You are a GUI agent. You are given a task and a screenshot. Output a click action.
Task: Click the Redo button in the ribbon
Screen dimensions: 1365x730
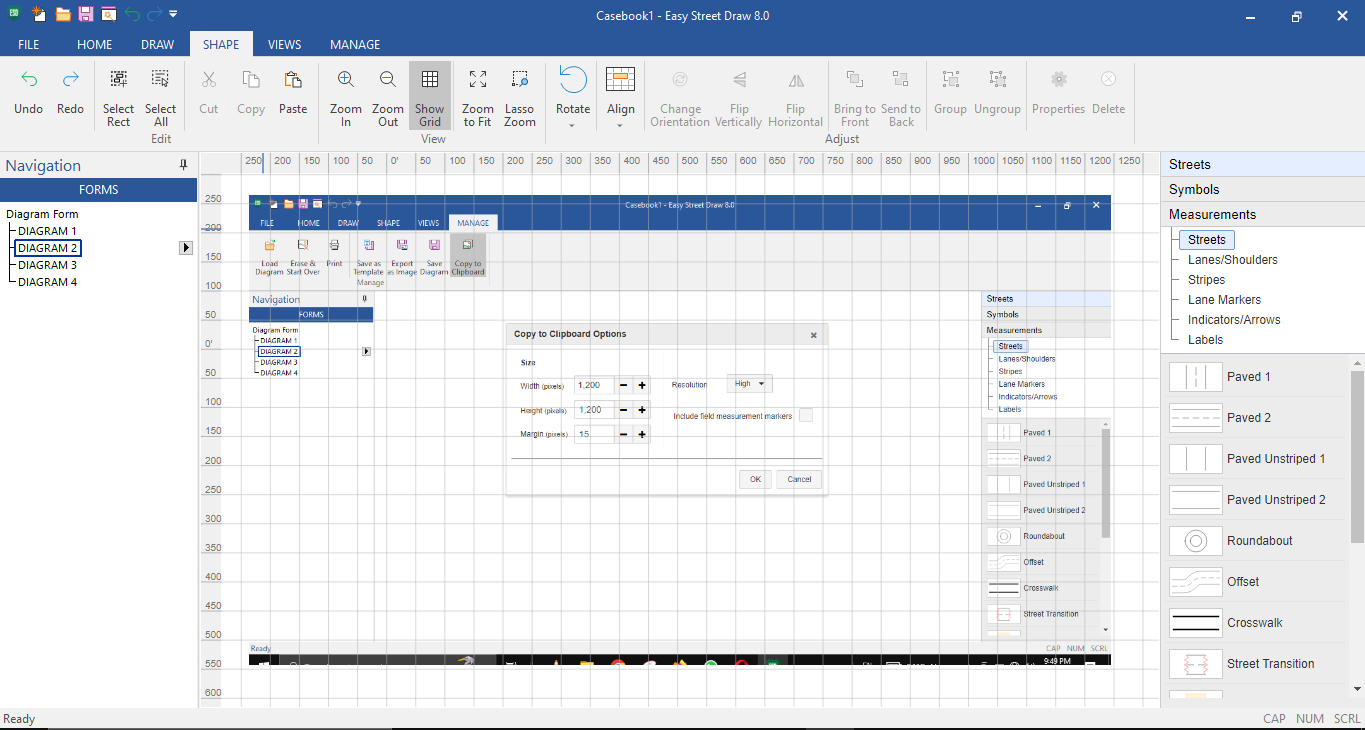tap(70, 92)
